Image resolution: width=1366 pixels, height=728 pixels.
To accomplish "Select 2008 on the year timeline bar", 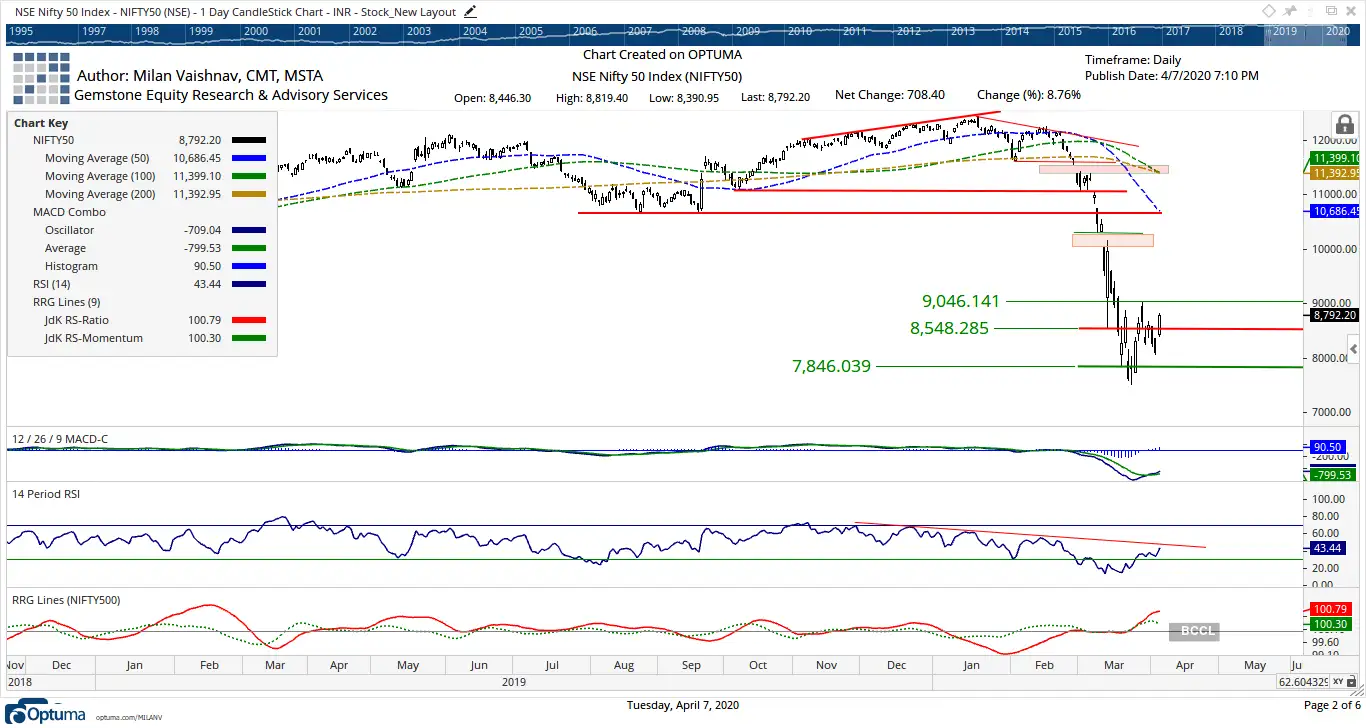I will click(692, 31).
